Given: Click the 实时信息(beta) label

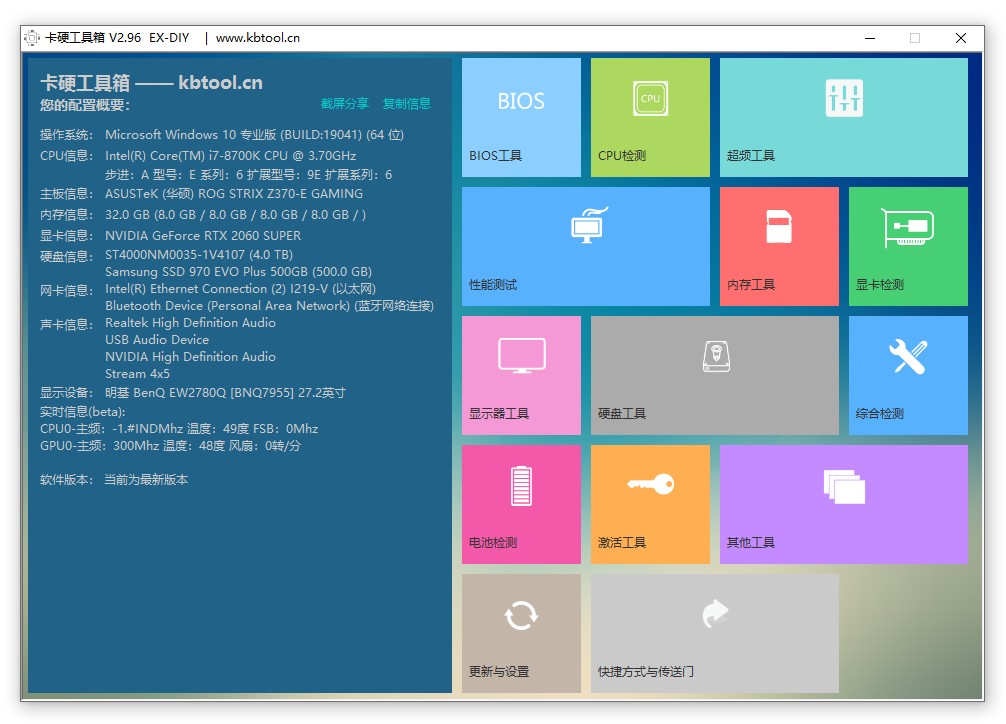Looking at the screenshot, I should 83,411.
